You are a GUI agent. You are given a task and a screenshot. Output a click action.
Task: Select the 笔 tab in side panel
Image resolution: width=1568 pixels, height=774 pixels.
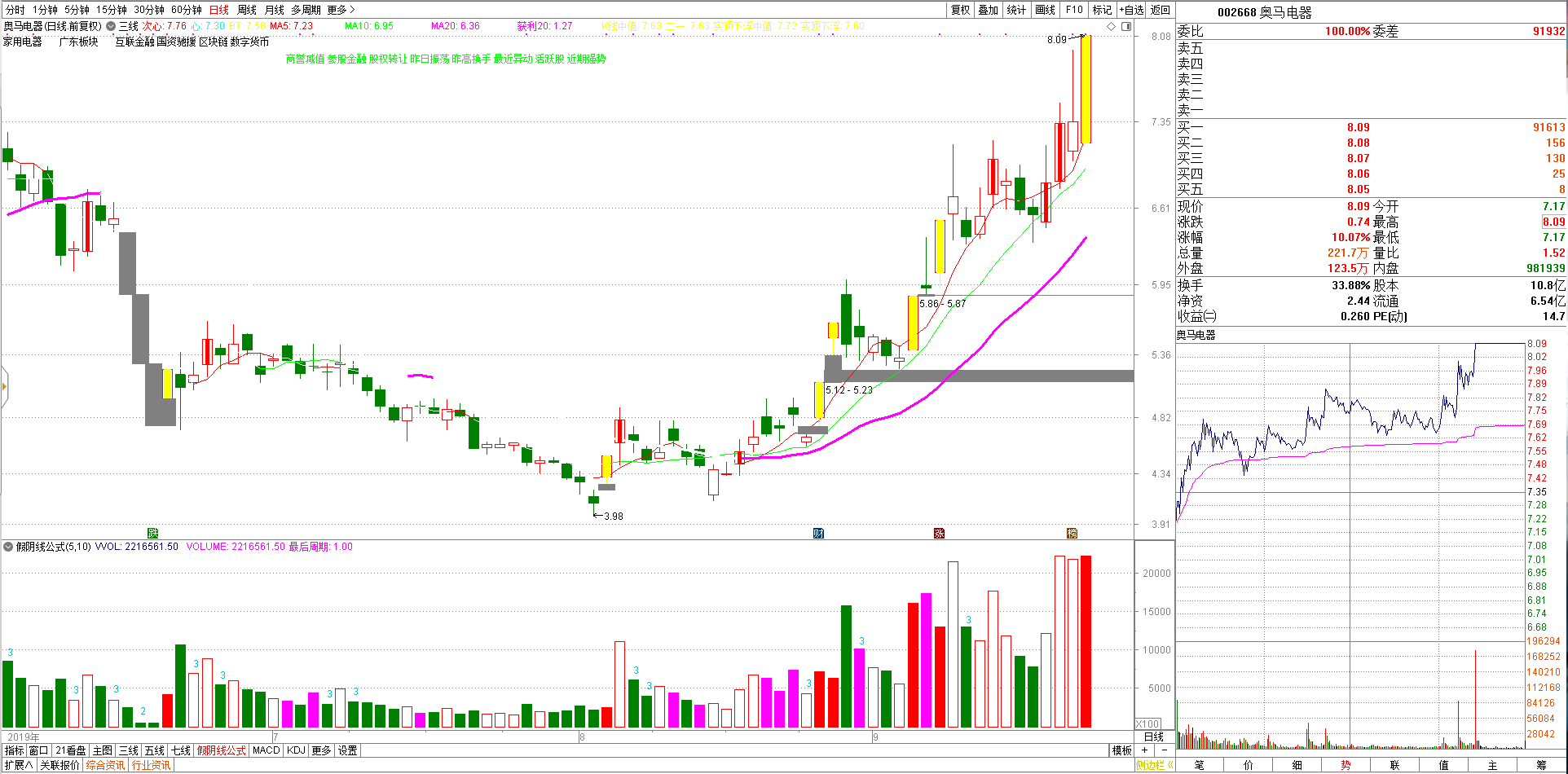pos(1200,765)
